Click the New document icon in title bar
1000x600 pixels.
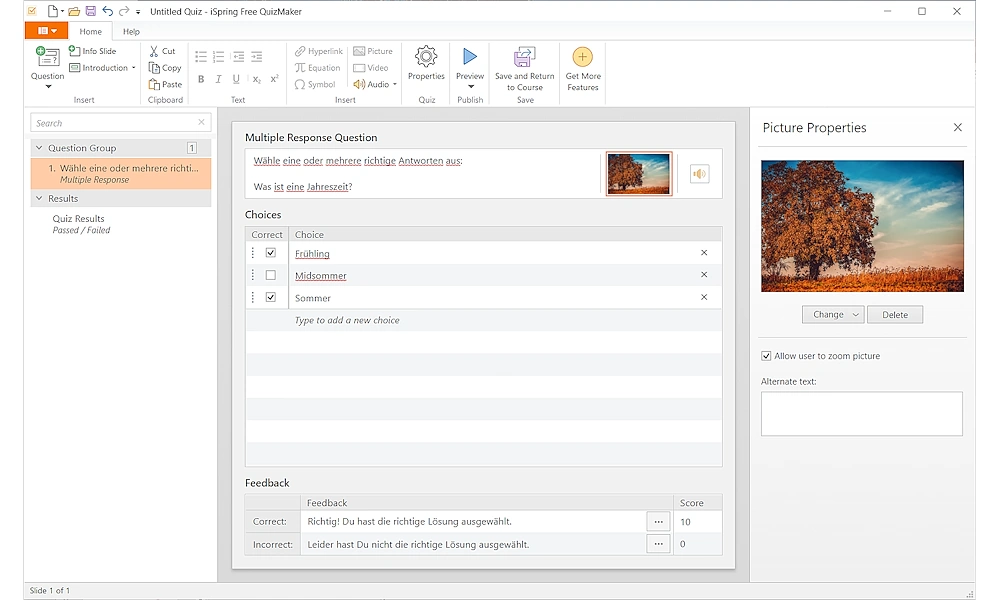pyautogui.click(x=52, y=11)
